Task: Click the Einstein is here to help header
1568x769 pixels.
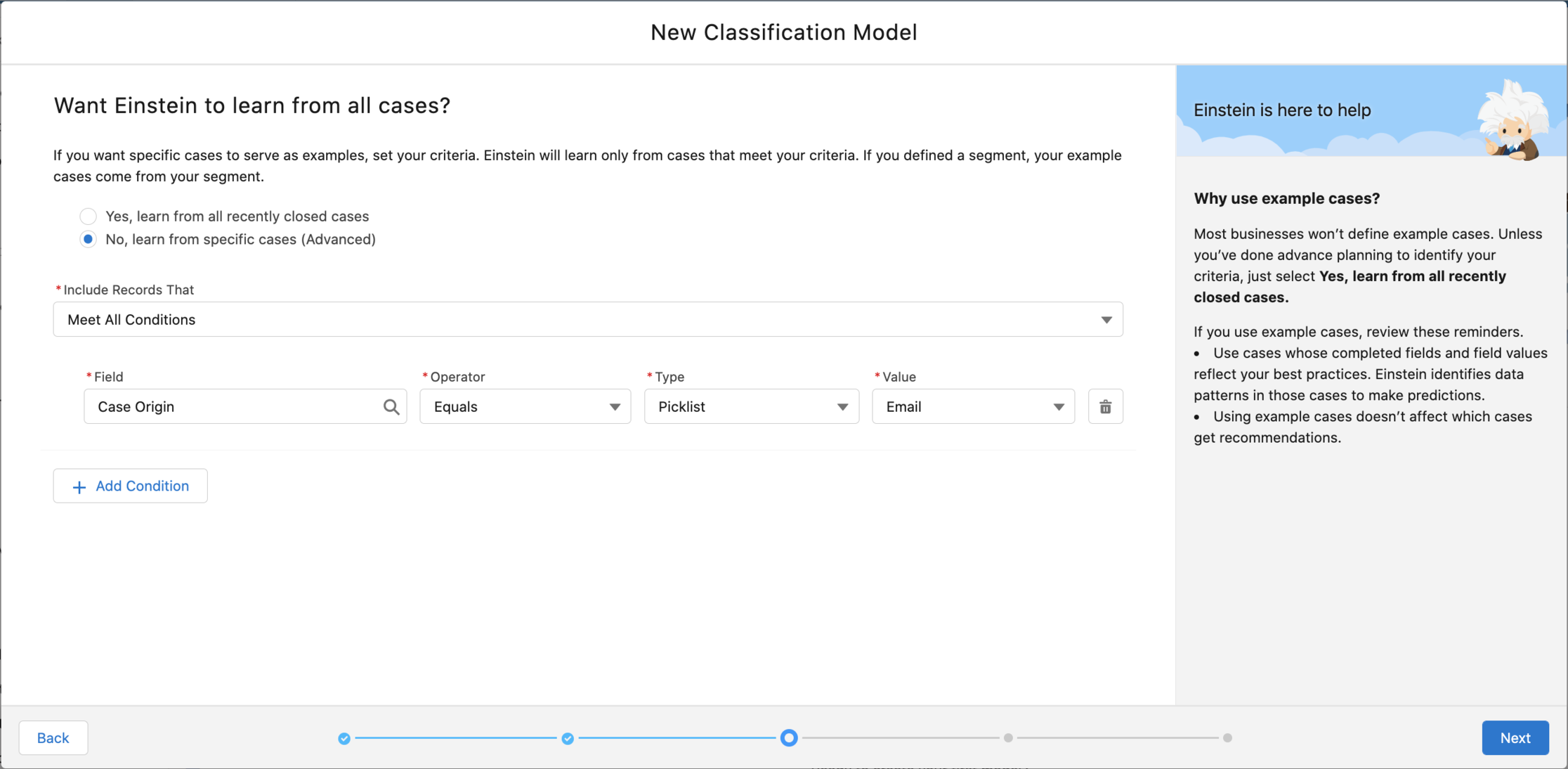Action: (x=1282, y=110)
